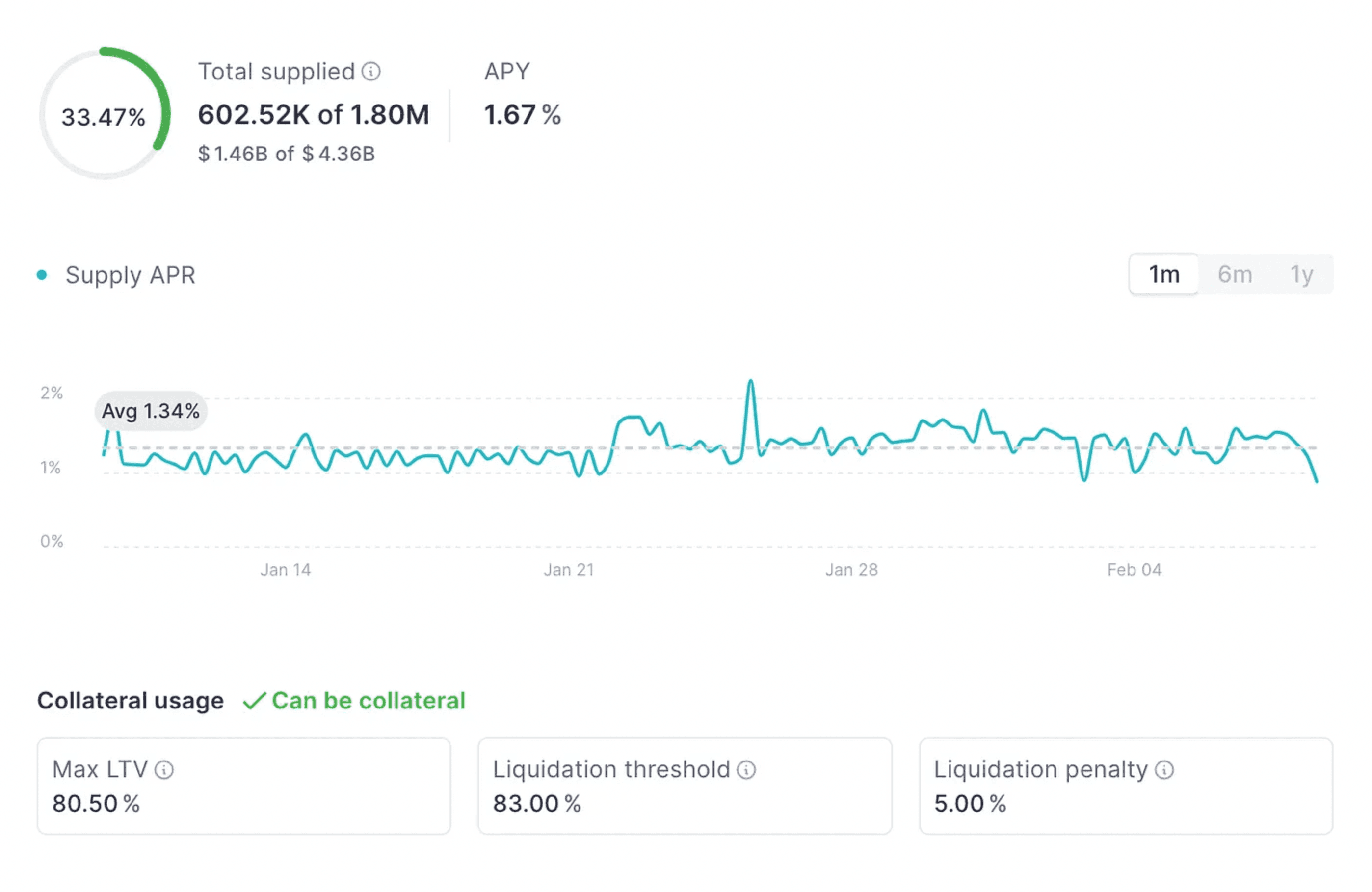The width and height of the screenshot is (1372, 892).
Task: Click the Avg 1.34% chart badge
Action: coord(151,411)
